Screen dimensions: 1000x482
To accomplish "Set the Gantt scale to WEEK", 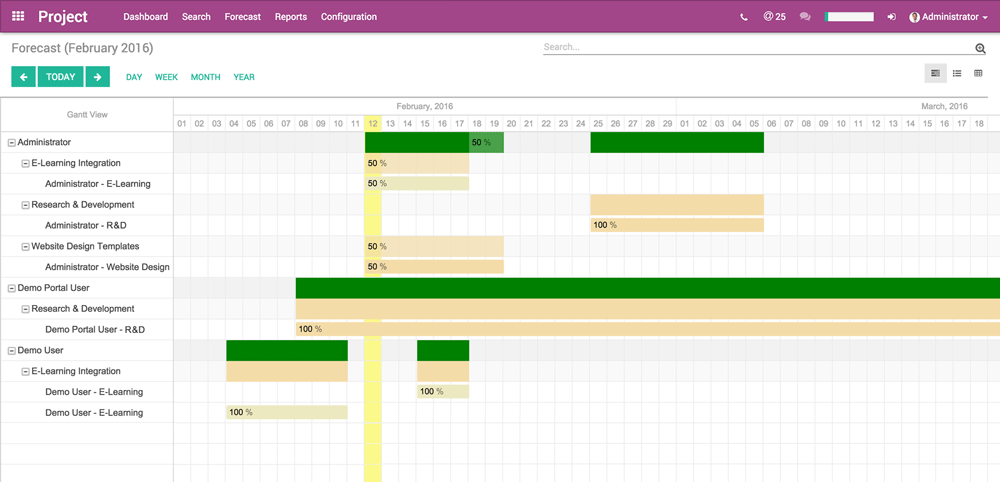I will [x=166, y=77].
